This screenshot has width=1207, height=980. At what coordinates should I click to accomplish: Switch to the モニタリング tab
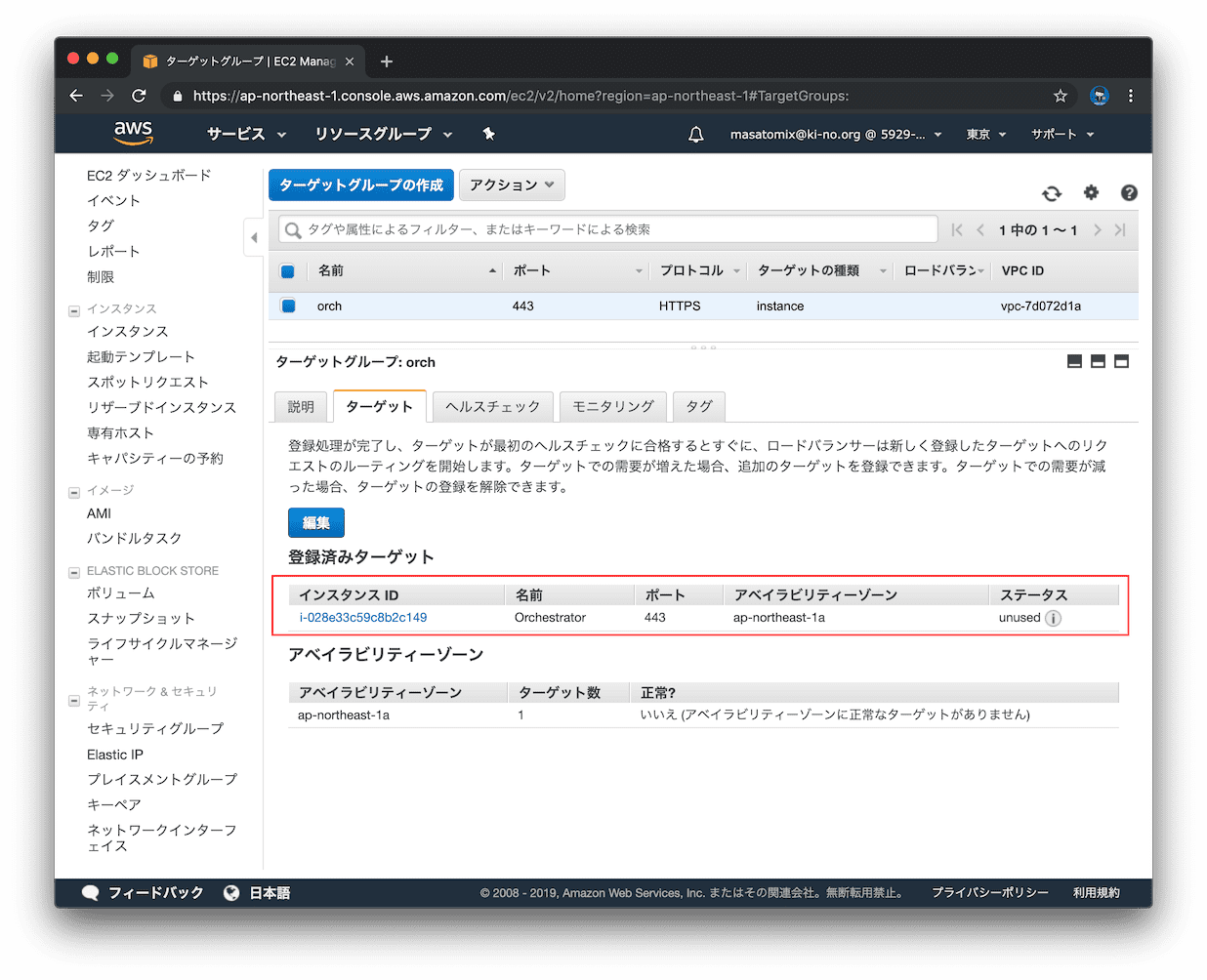tap(613, 407)
